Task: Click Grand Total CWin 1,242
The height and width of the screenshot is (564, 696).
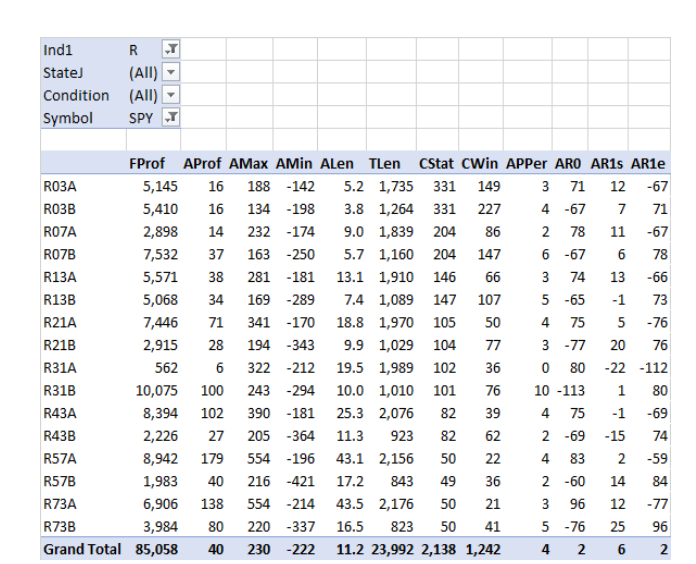Action: (x=483, y=549)
